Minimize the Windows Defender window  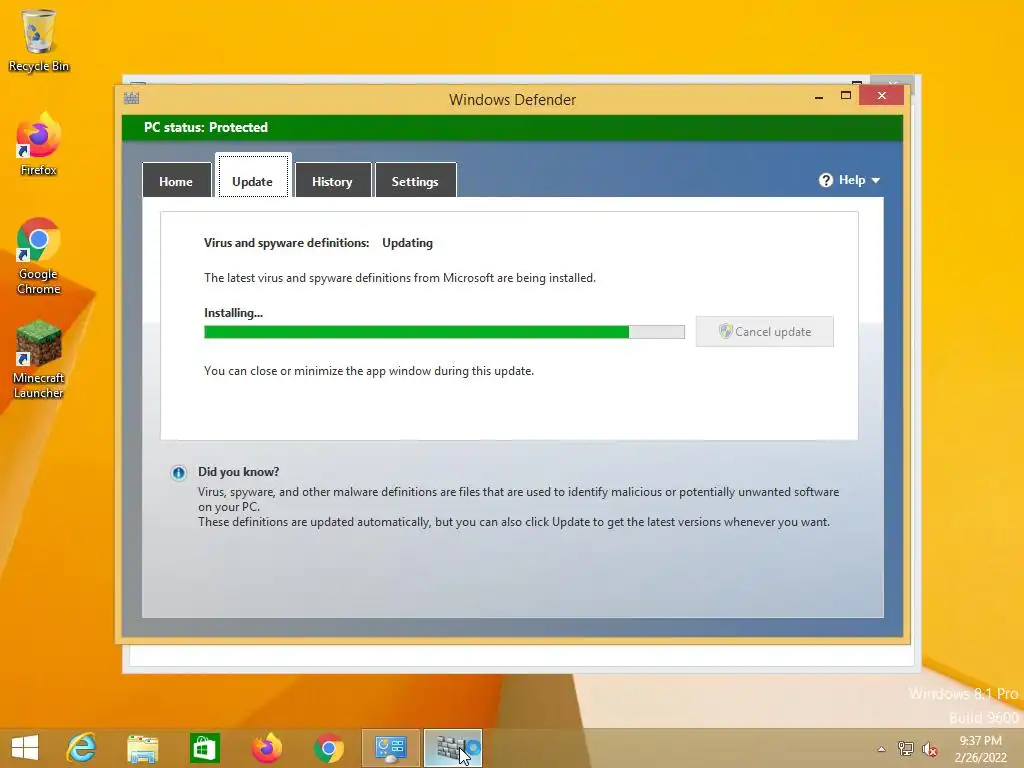click(819, 96)
